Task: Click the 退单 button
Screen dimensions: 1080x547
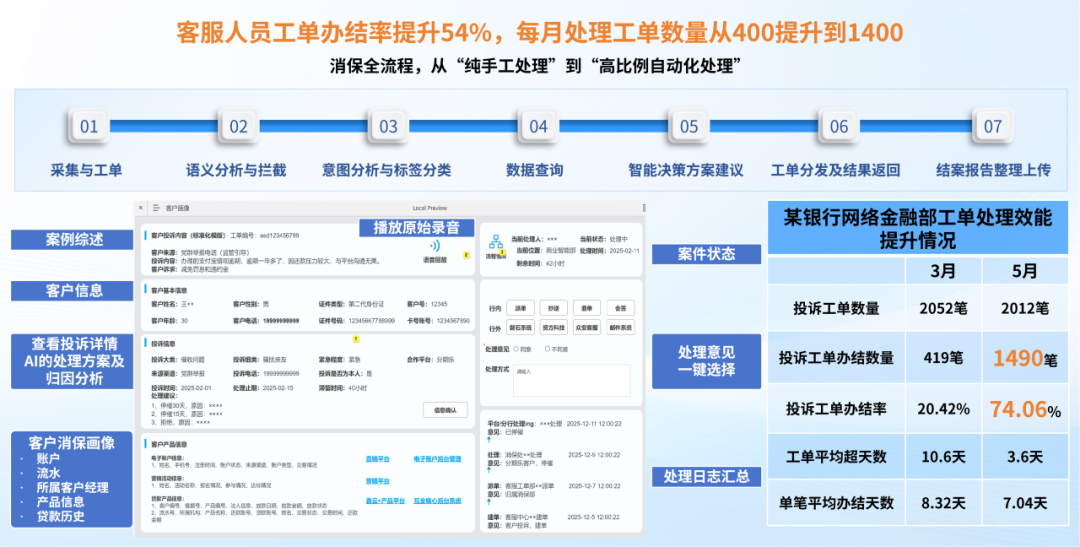Action: click(587, 308)
